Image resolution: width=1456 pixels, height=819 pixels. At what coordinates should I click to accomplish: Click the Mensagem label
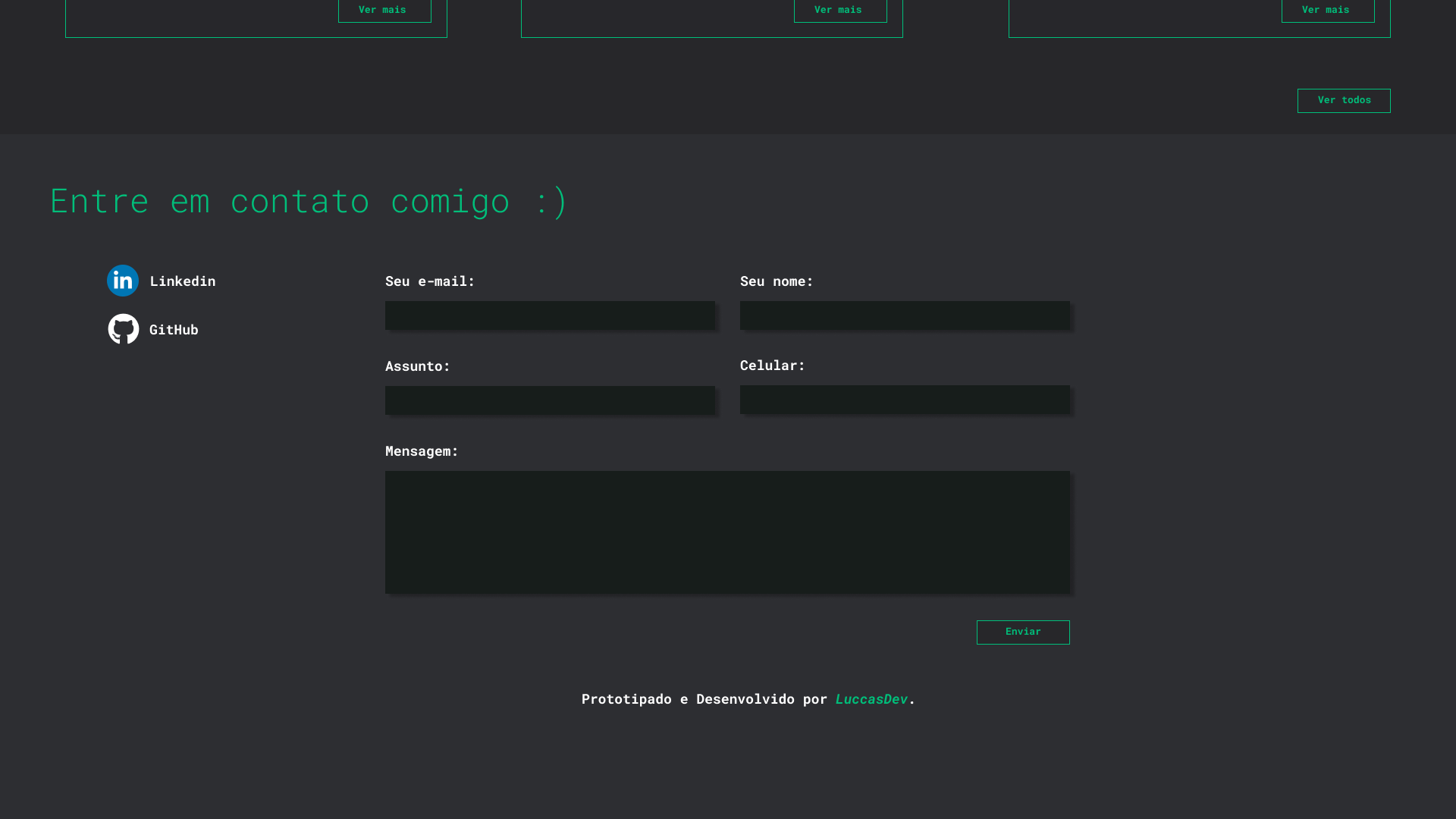422,451
